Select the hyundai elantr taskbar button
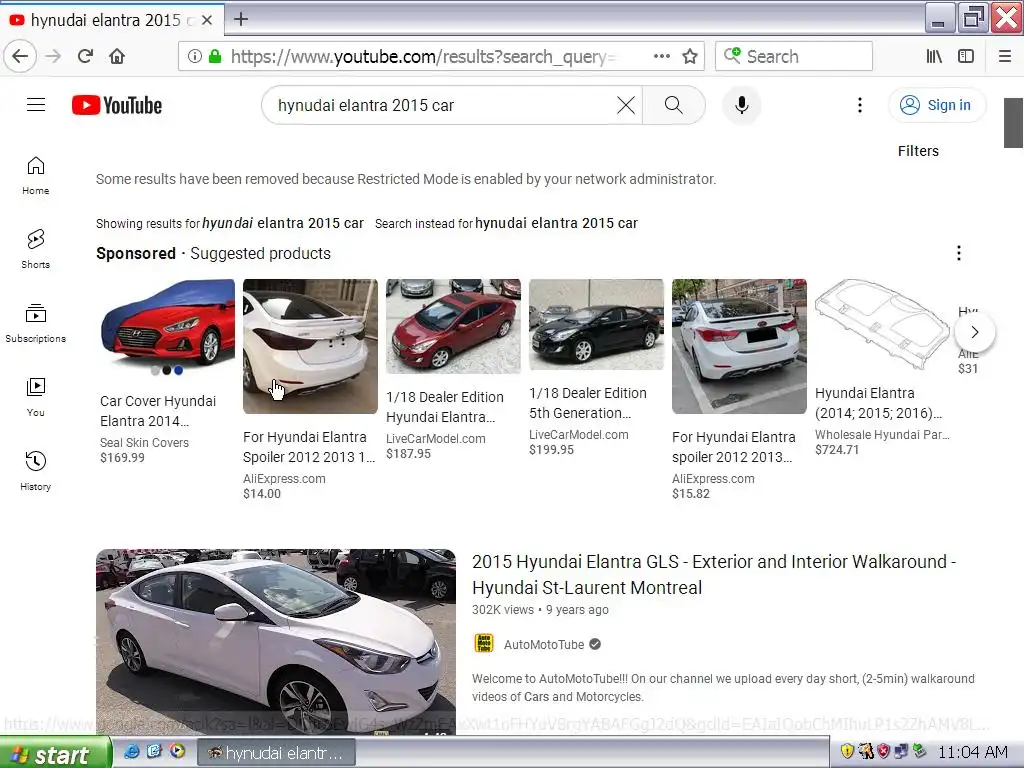The width and height of the screenshot is (1024, 768). 276,753
